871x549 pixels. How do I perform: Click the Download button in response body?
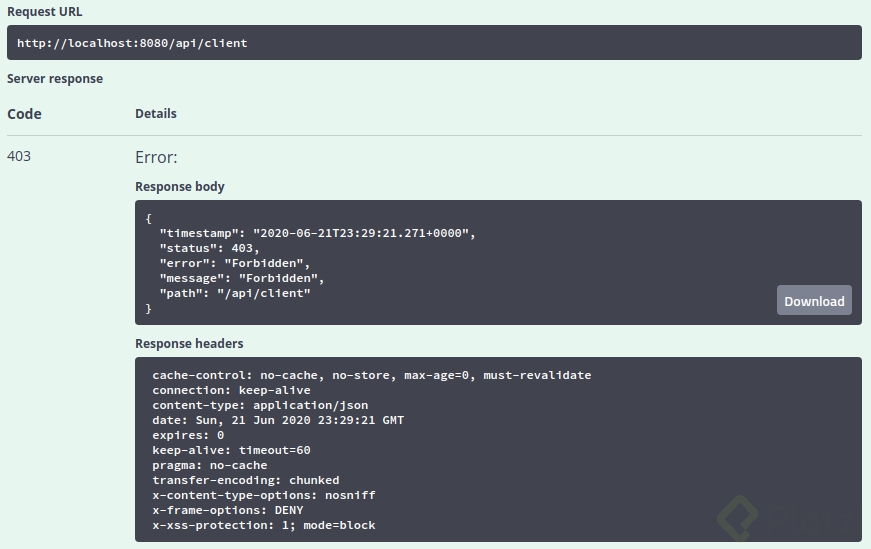(814, 301)
